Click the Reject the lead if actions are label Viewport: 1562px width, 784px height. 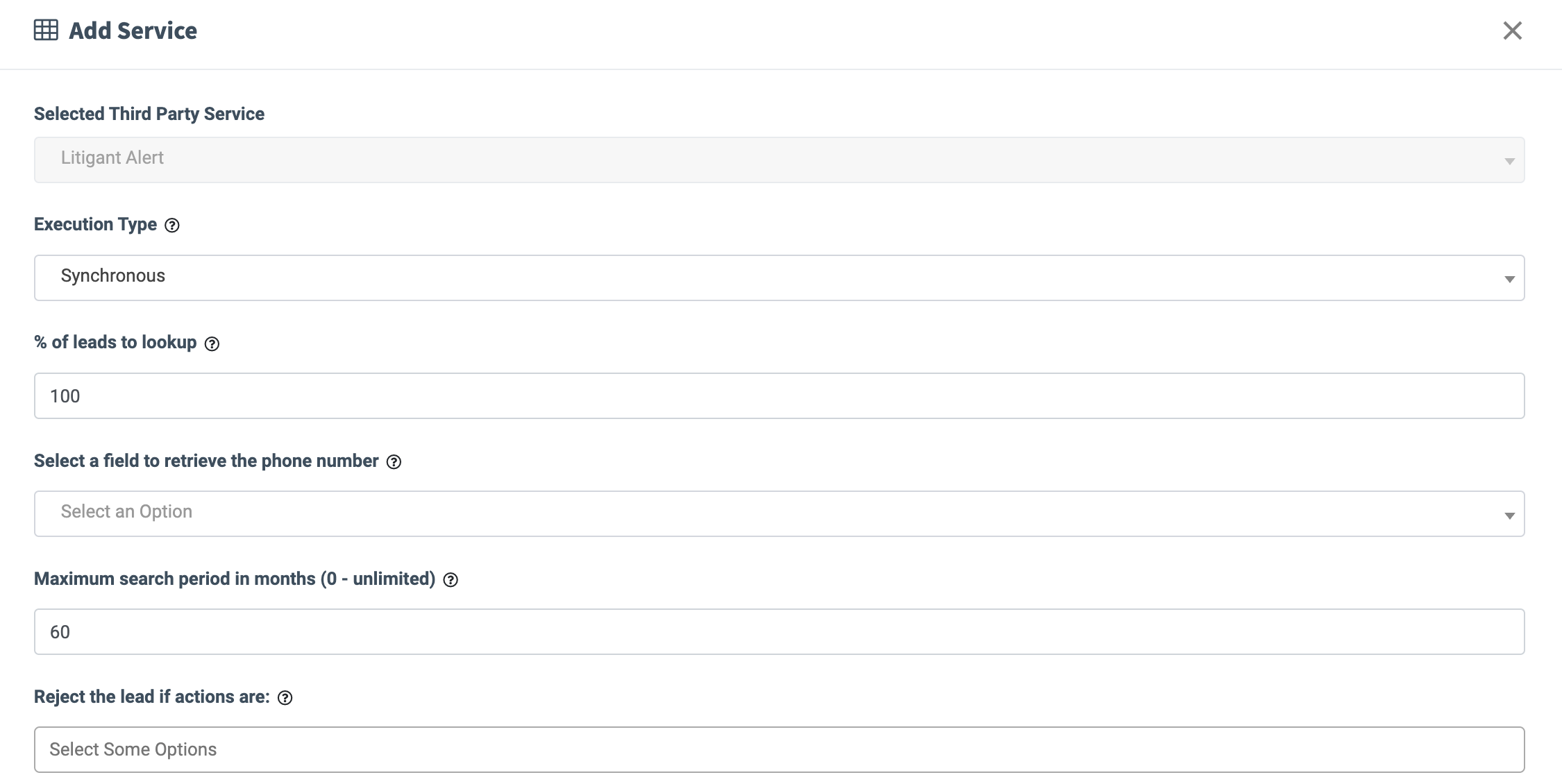[152, 697]
